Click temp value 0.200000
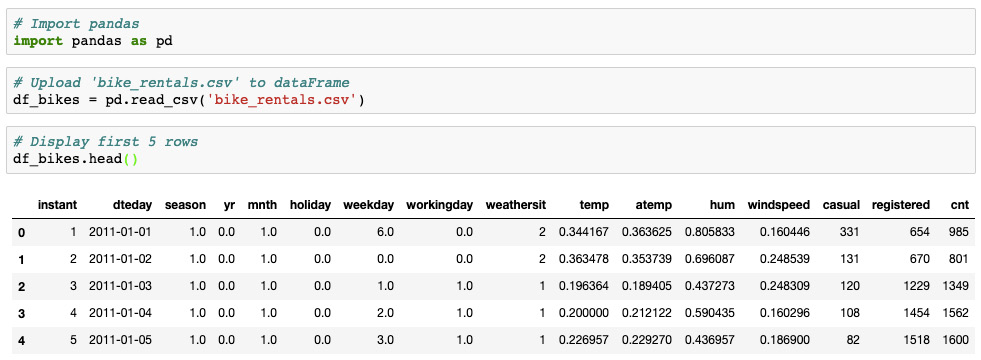Image resolution: width=981 pixels, height=360 pixels. (584, 313)
